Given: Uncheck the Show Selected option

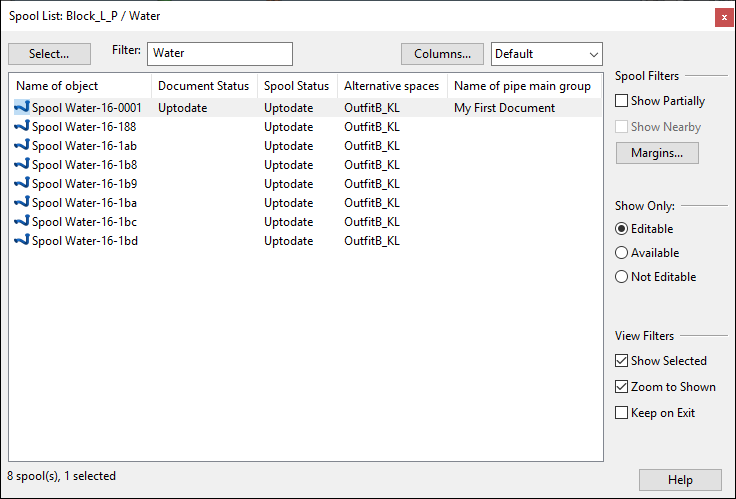Looking at the screenshot, I should click(x=622, y=361).
